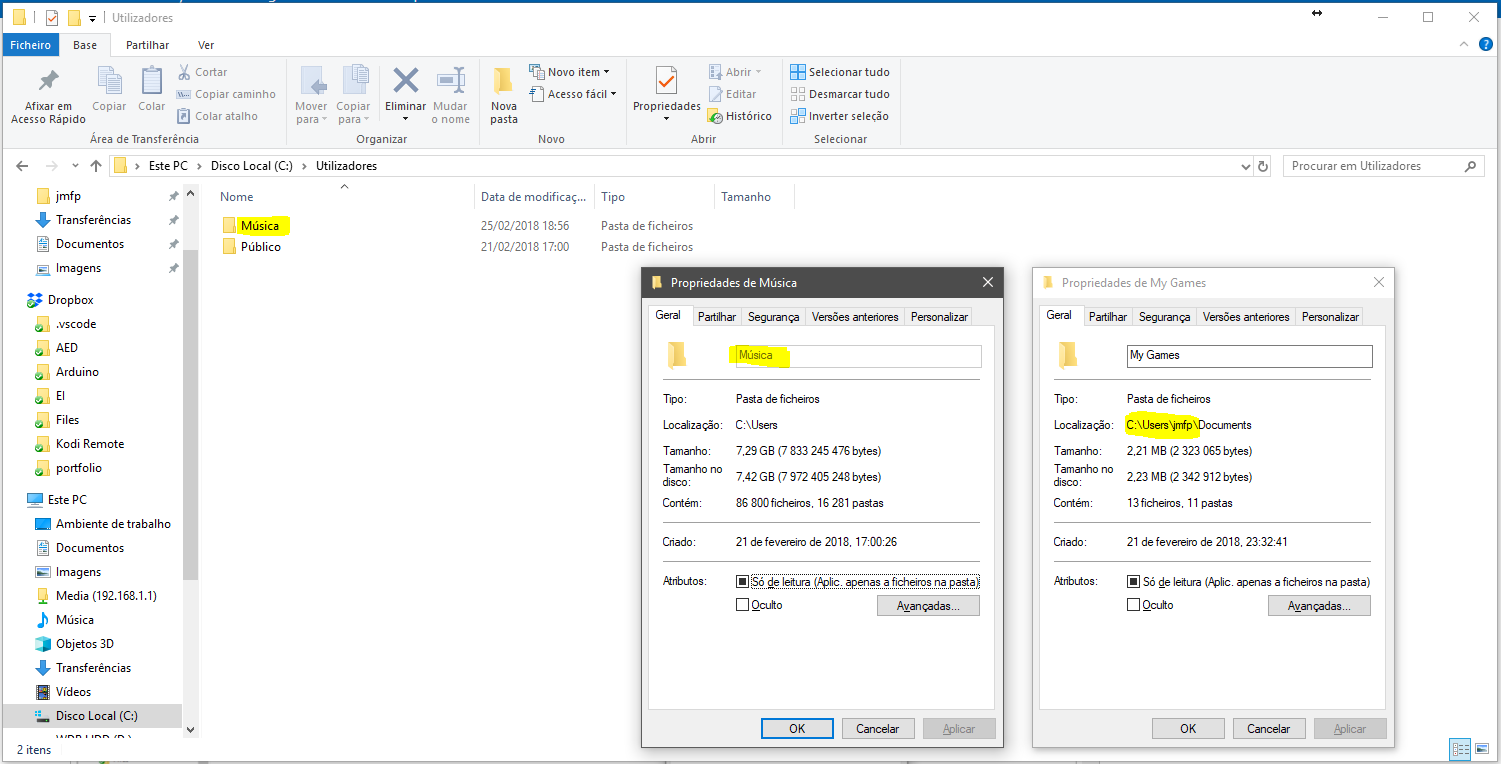Click OK in Propriedades de Música
The height and width of the screenshot is (764, 1501).
[x=797, y=729]
